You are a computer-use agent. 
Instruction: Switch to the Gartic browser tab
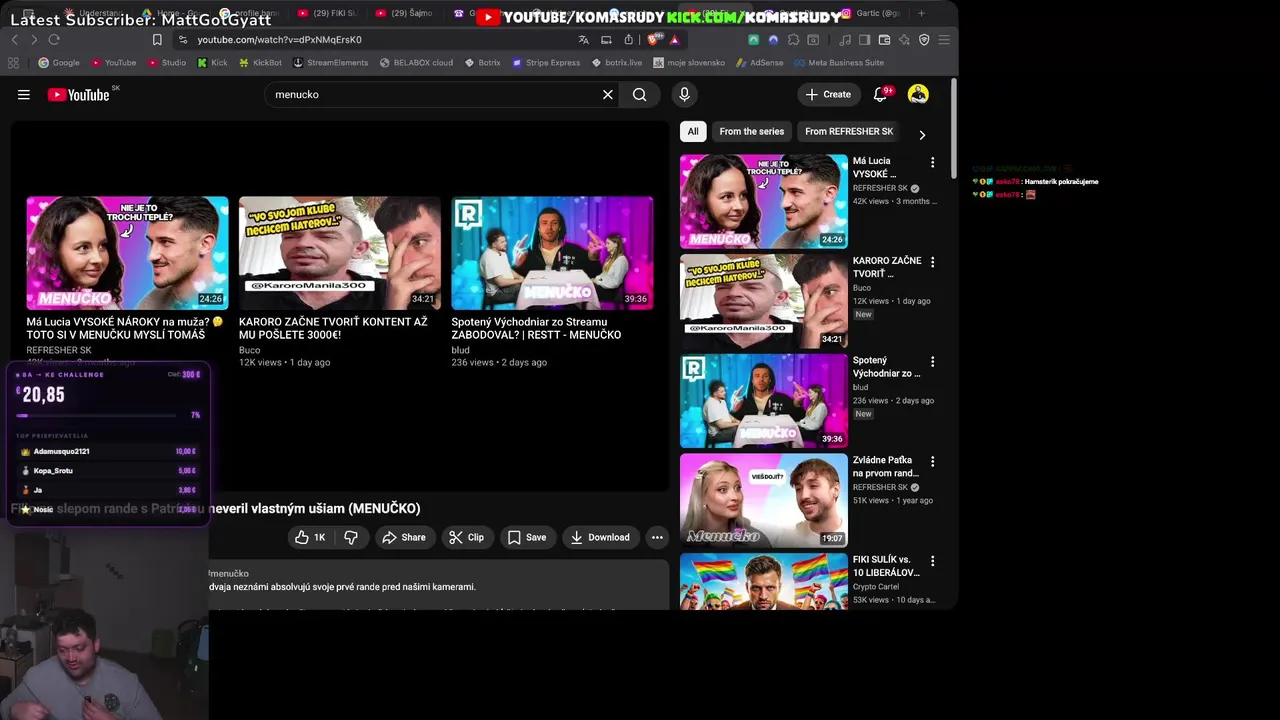[x=870, y=13]
